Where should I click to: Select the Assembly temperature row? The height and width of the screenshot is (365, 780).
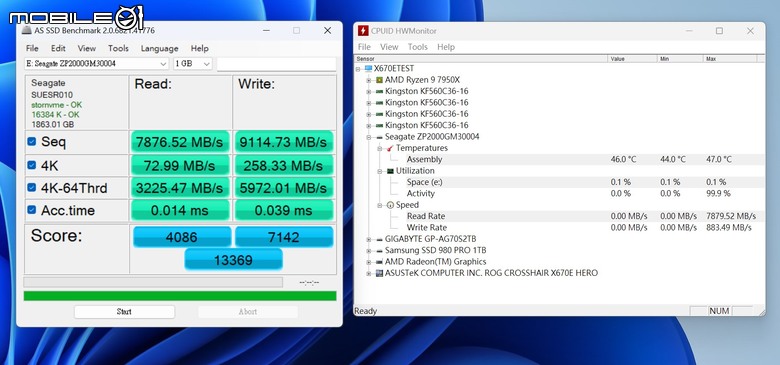(x=560, y=160)
